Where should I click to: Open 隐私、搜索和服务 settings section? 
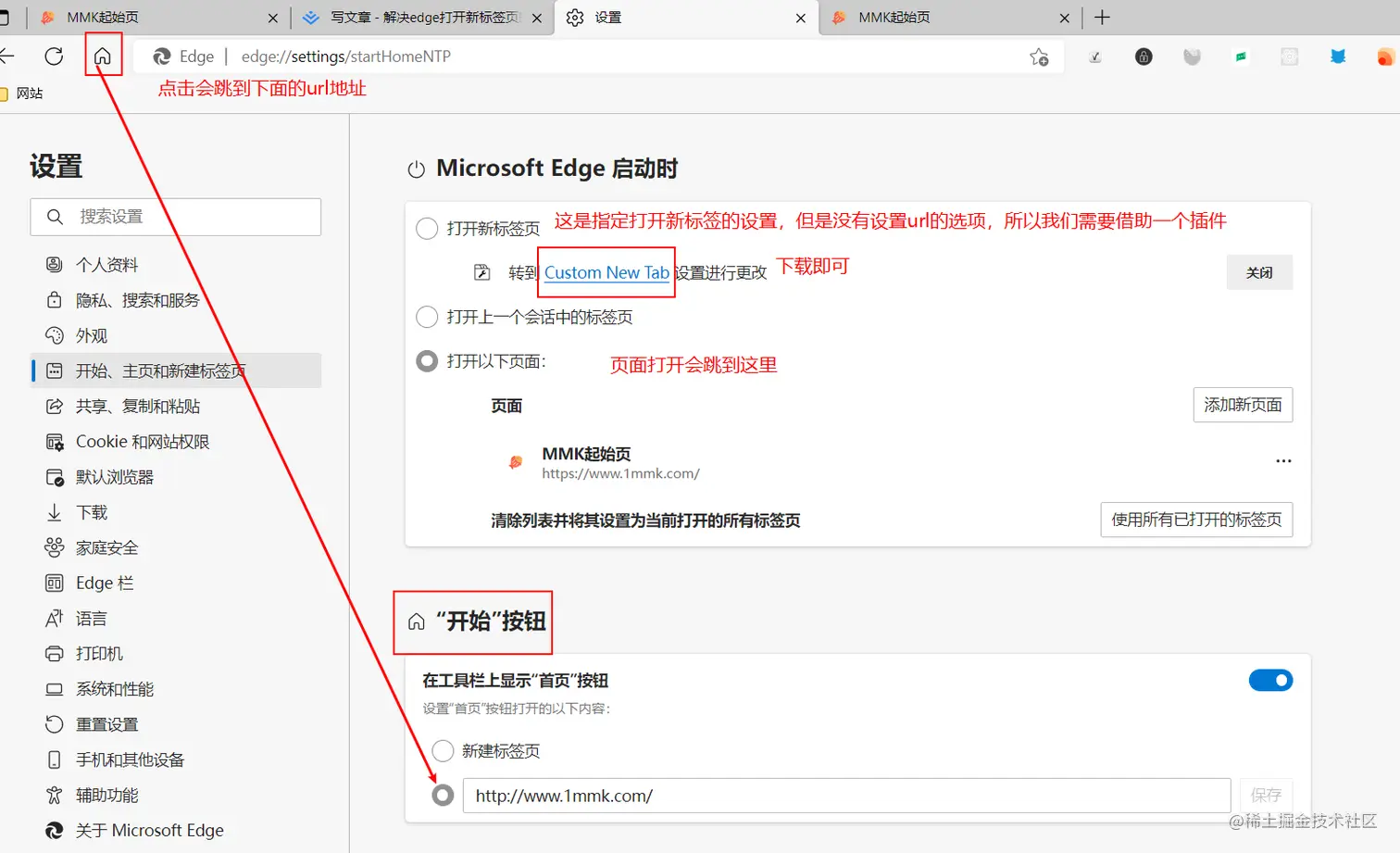pos(176,300)
